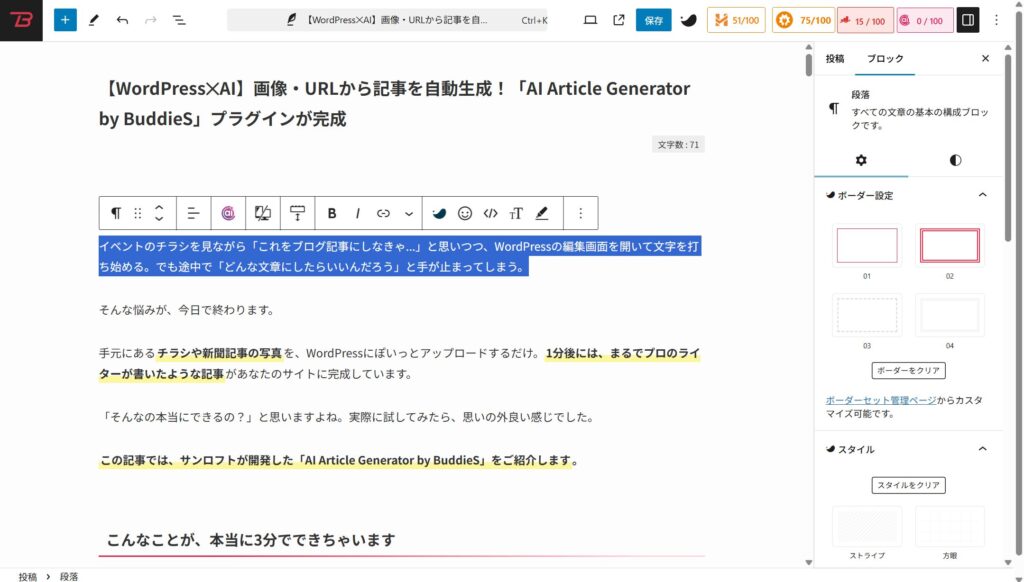Open the command palette title bar

387,20
